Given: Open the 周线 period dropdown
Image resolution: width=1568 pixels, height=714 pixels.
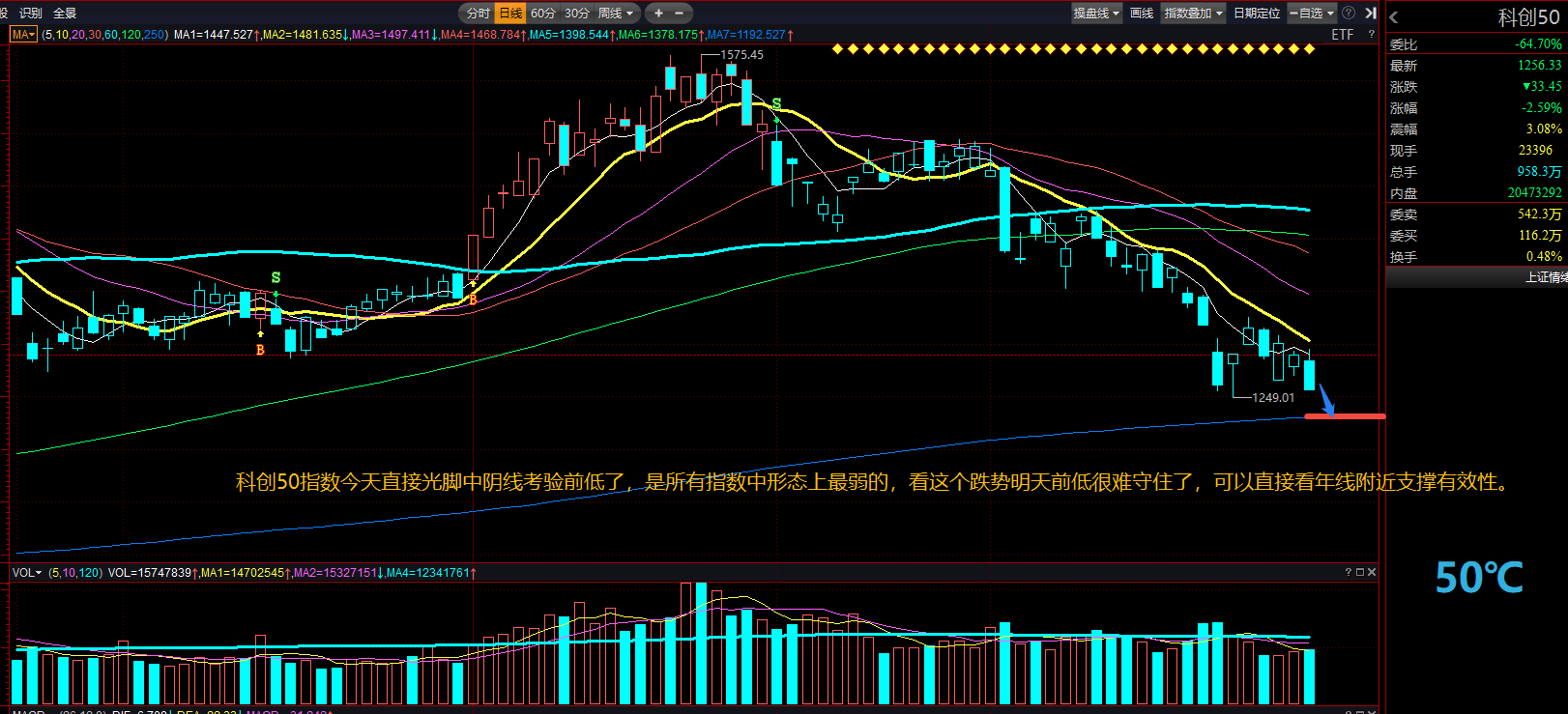Looking at the screenshot, I should (x=616, y=14).
